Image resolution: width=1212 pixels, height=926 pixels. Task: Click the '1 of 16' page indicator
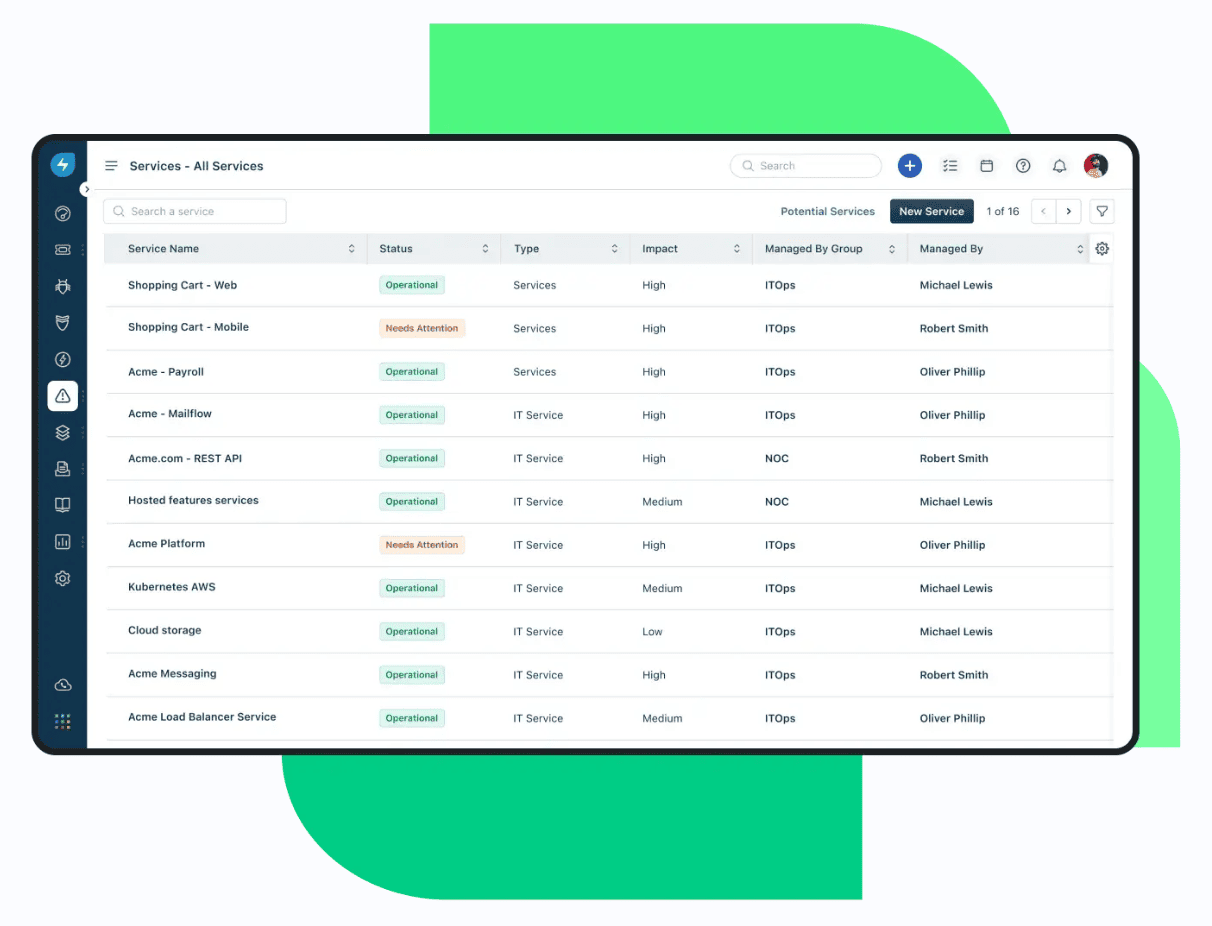coord(1003,211)
